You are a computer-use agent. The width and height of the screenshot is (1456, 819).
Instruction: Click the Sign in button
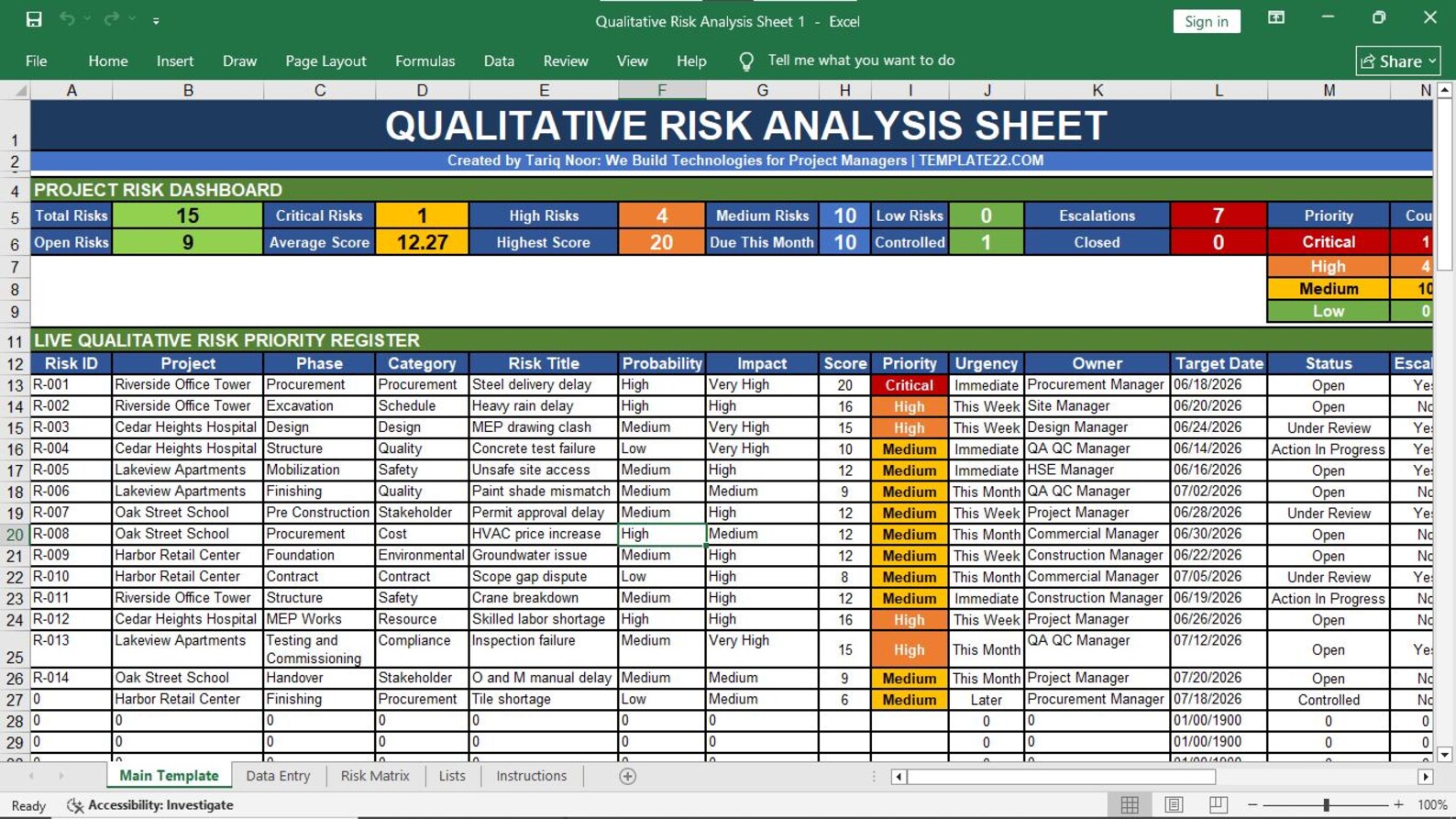(x=1207, y=21)
